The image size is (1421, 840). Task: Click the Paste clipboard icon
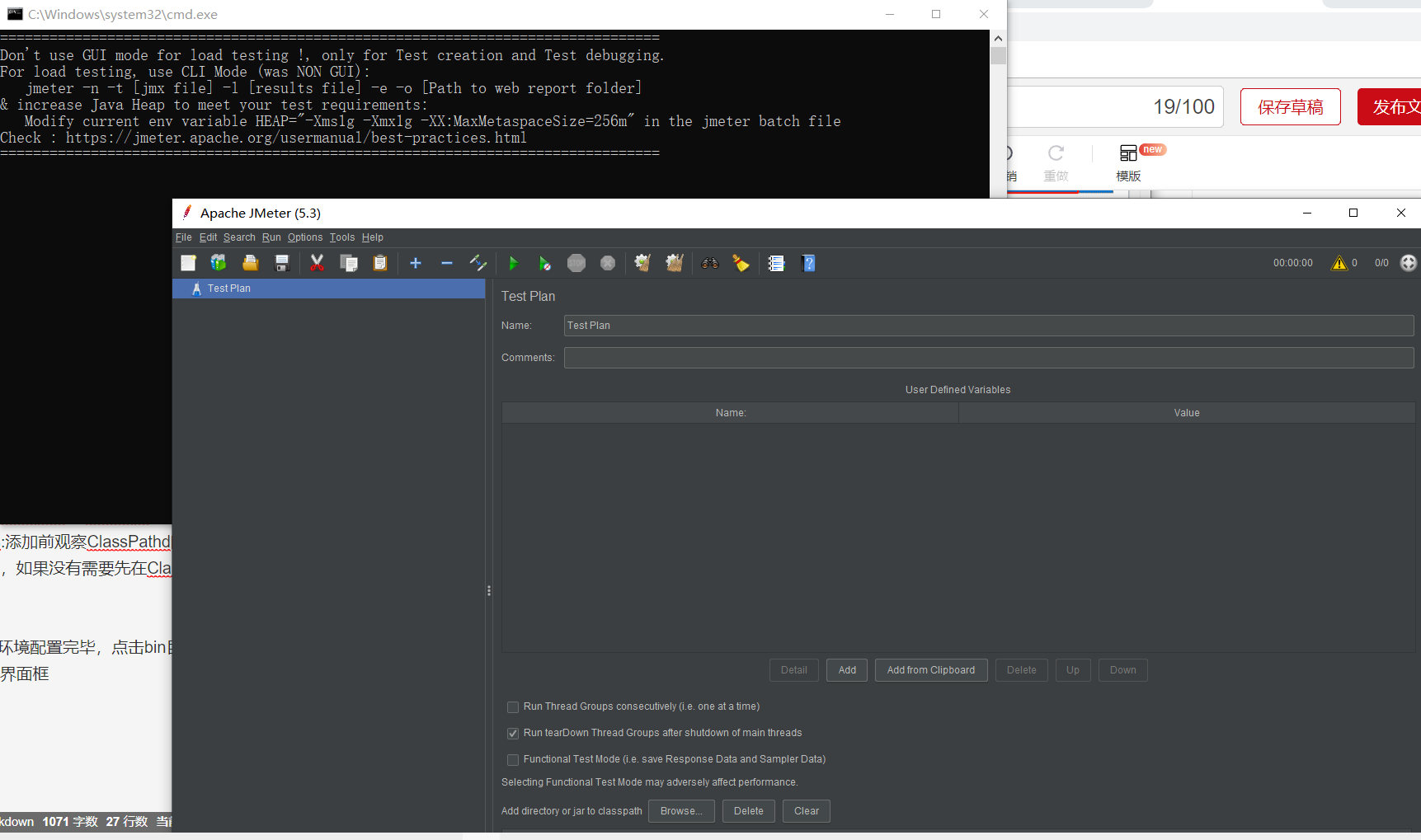point(380,263)
